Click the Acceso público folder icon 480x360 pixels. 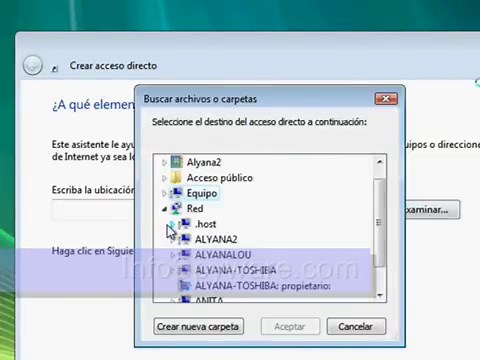(176, 177)
